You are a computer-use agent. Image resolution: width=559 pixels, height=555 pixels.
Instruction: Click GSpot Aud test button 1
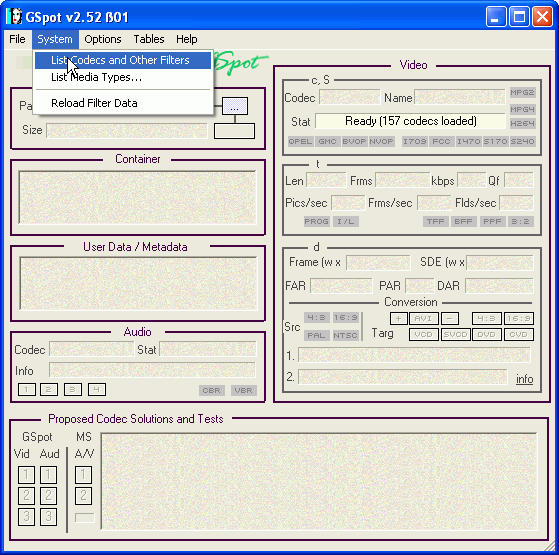pyautogui.click(x=48, y=475)
